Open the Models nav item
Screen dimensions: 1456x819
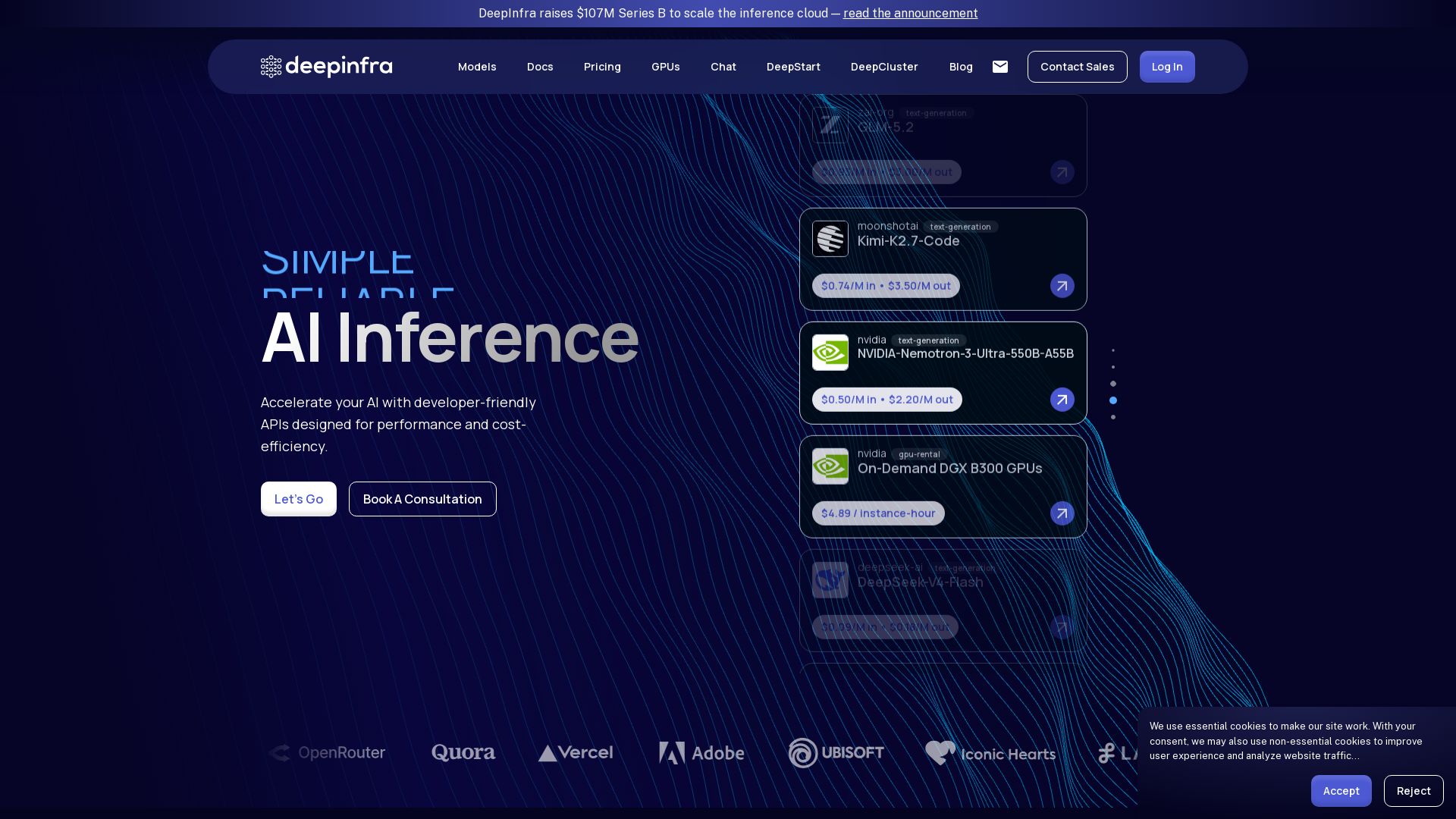tap(477, 67)
